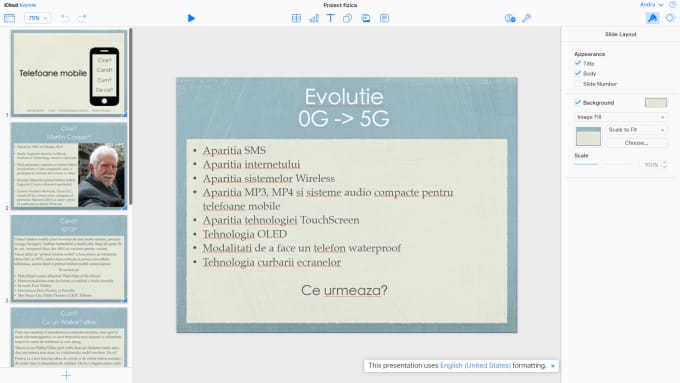Click the Redo arrow icon
The height and width of the screenshot is (383, 680).
tap(82, 18)
